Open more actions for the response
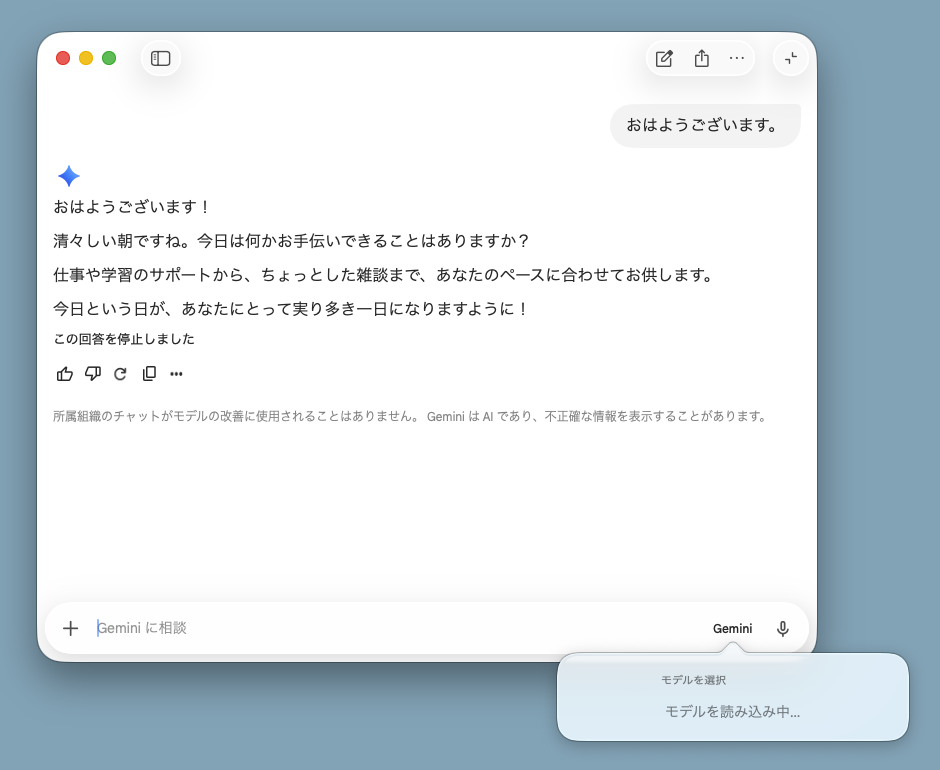Screen dimensions: 940x770 pos(176,373)
